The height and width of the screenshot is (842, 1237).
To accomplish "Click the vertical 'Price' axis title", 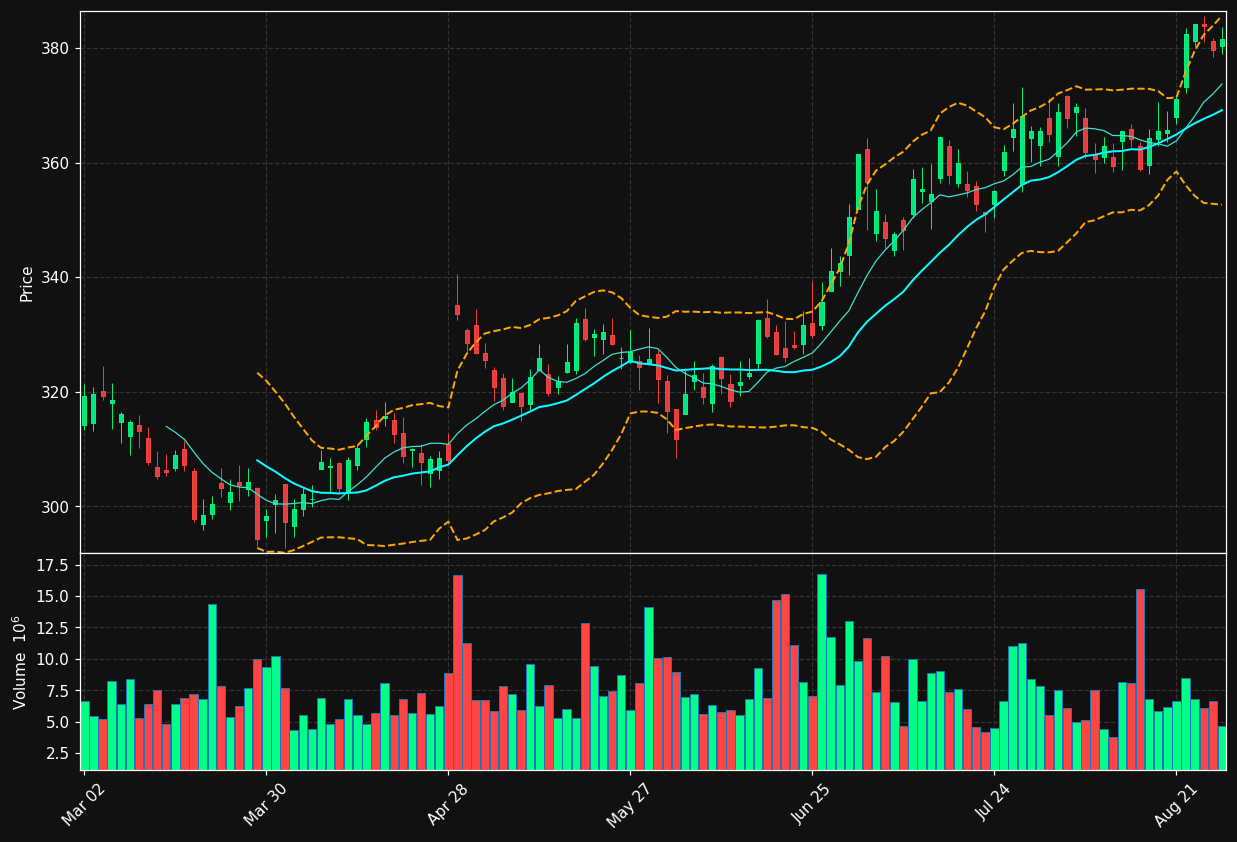I will point(27,284).
